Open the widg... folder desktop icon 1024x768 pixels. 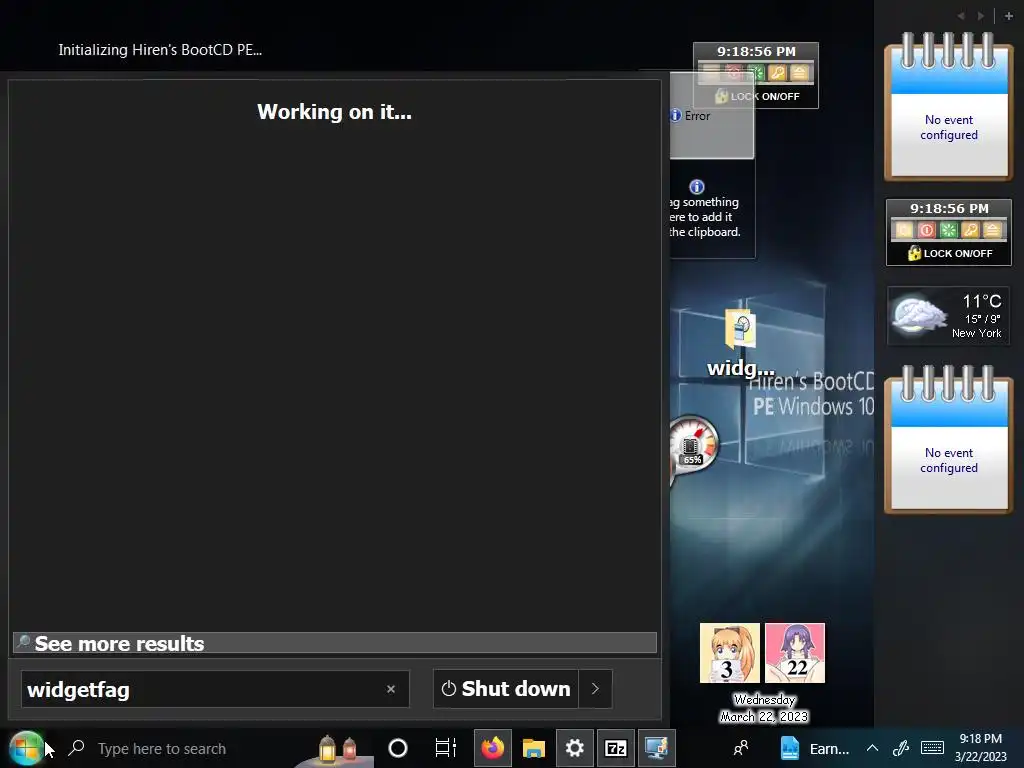tap(741, 343)
